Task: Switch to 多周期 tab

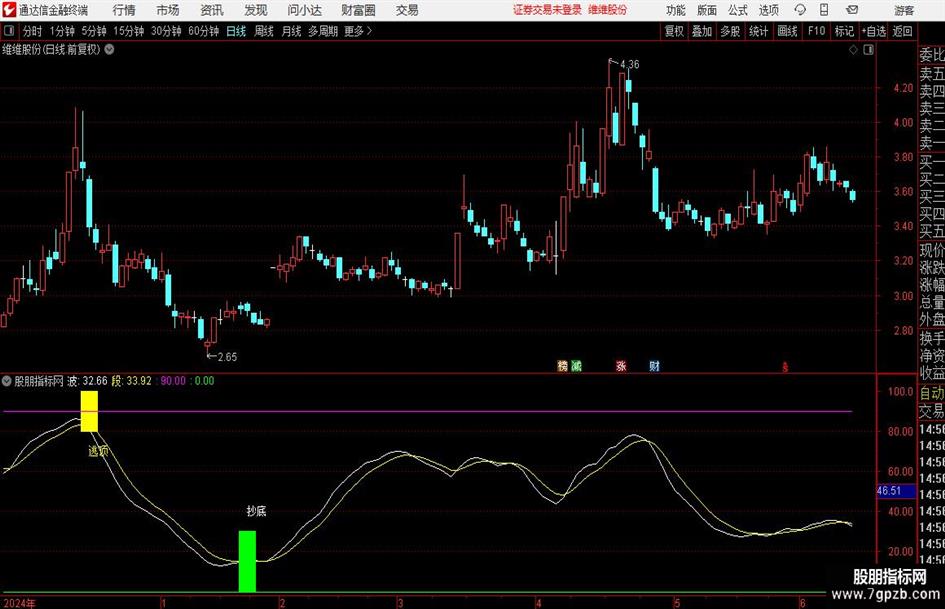Action: [323, 31]
